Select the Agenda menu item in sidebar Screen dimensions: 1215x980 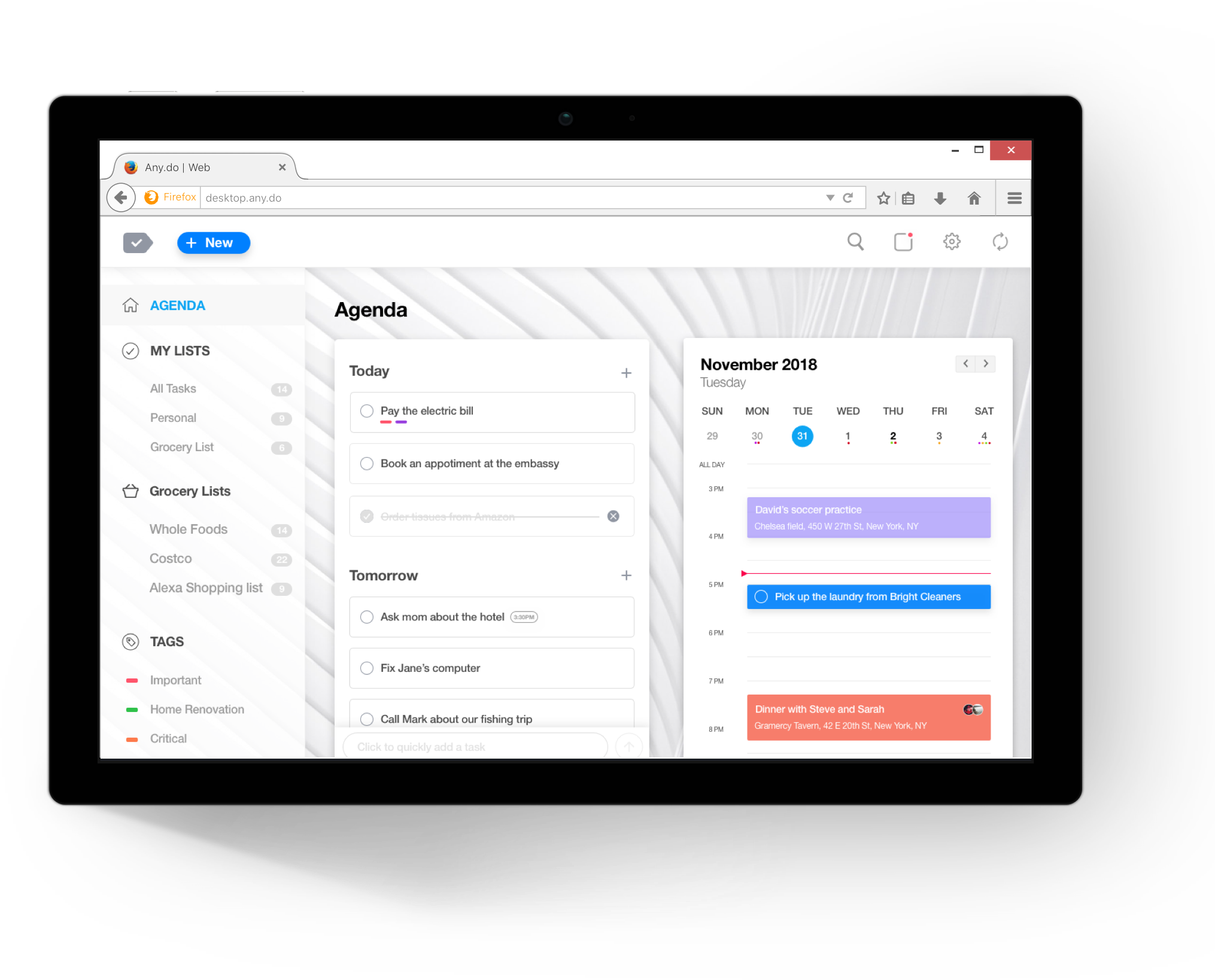coord(177,305)
